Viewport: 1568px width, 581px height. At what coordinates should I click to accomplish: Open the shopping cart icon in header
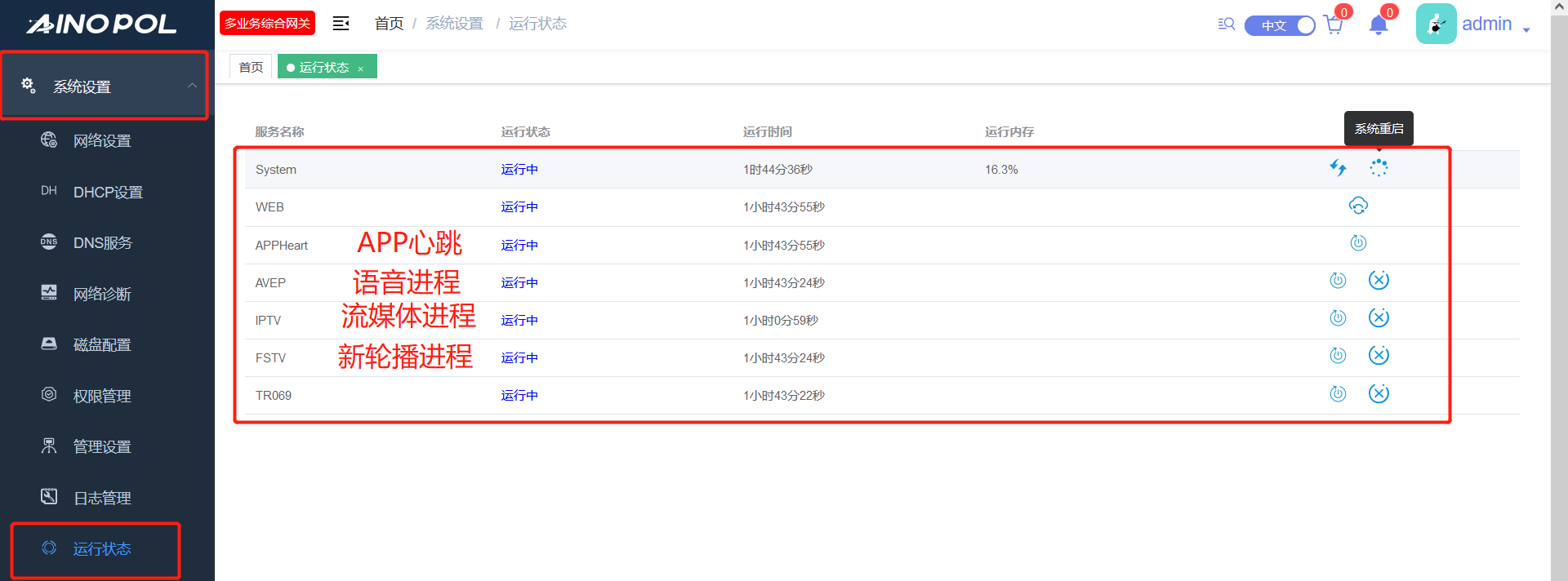tap(1334, 25)
